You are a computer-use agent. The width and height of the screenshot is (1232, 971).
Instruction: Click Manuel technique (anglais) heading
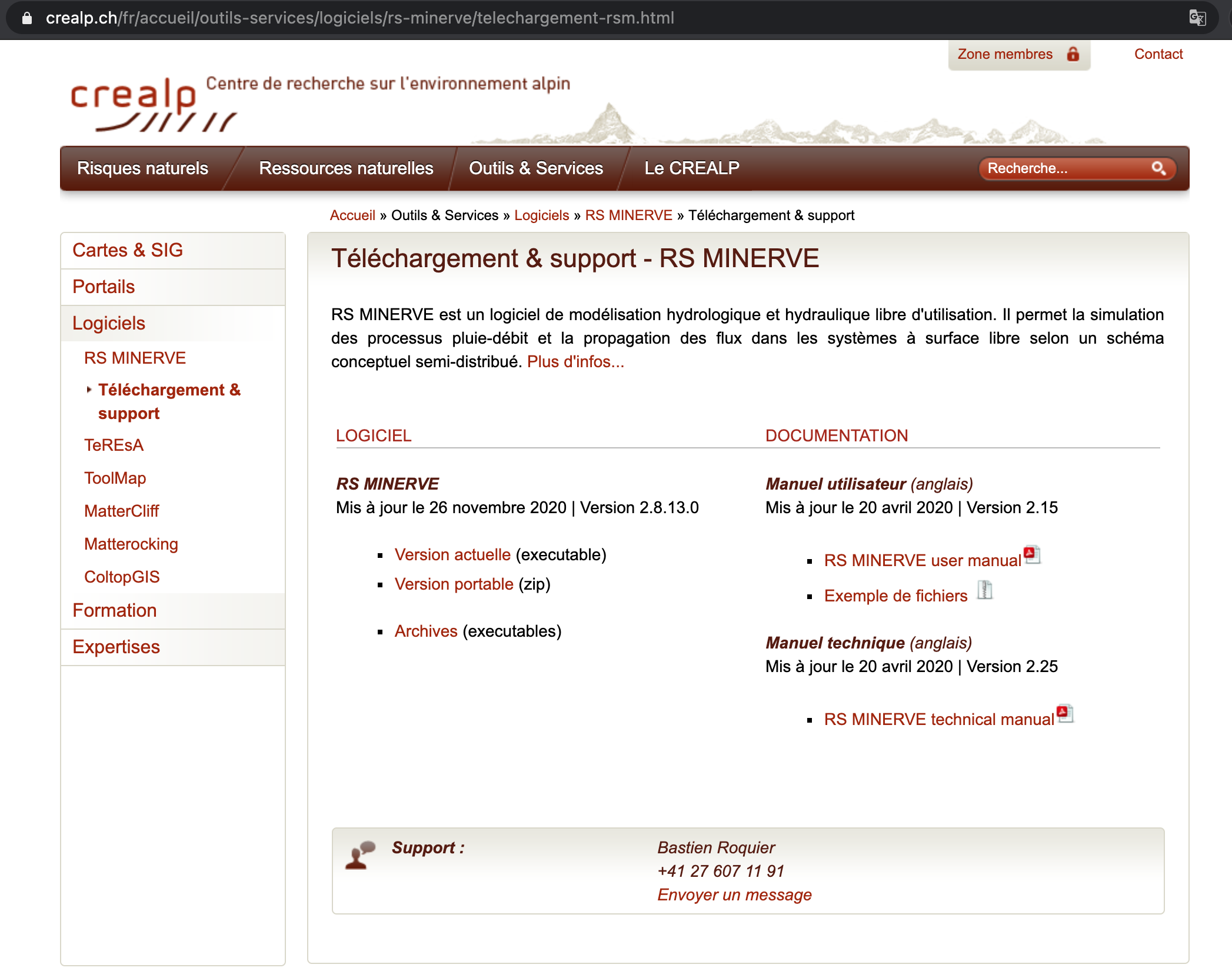(868, 643)
